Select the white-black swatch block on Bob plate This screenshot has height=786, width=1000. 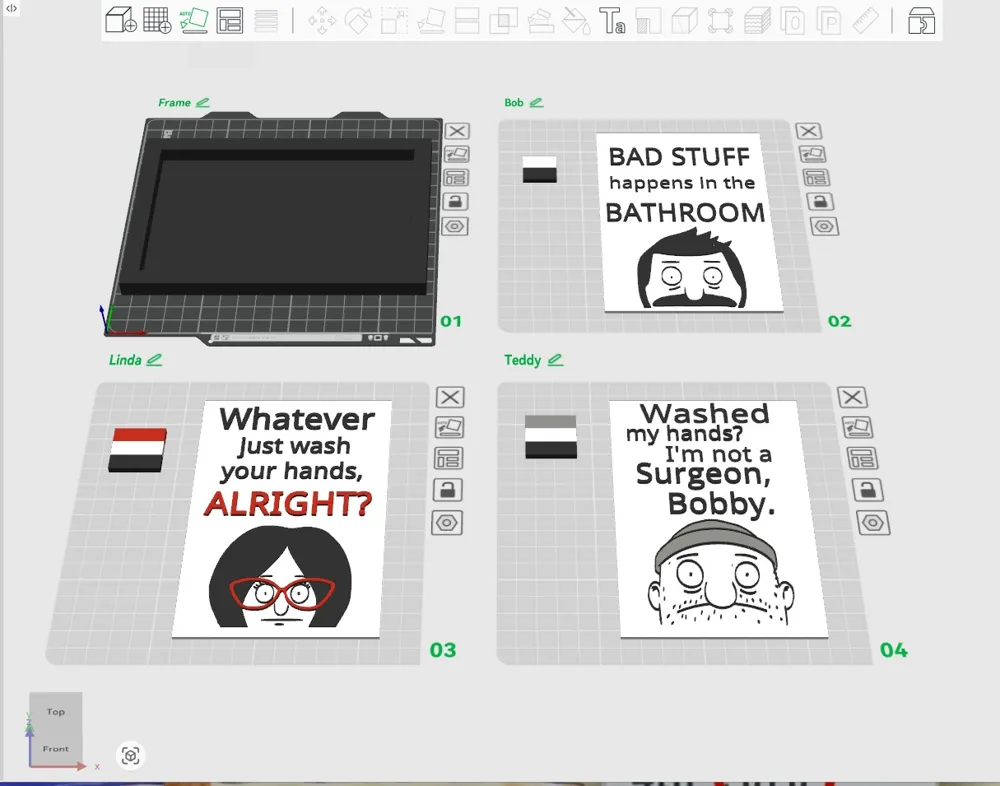(x=540, y=169)
